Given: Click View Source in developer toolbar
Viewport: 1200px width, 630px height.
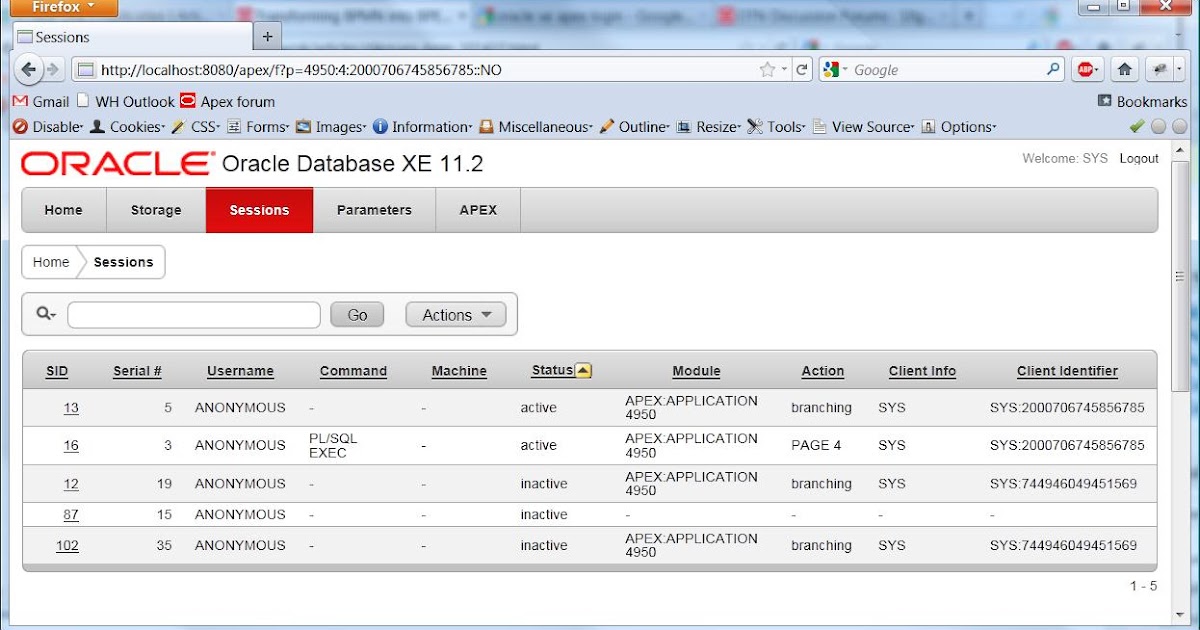Looking at the screenshot, I should [864, 127].
